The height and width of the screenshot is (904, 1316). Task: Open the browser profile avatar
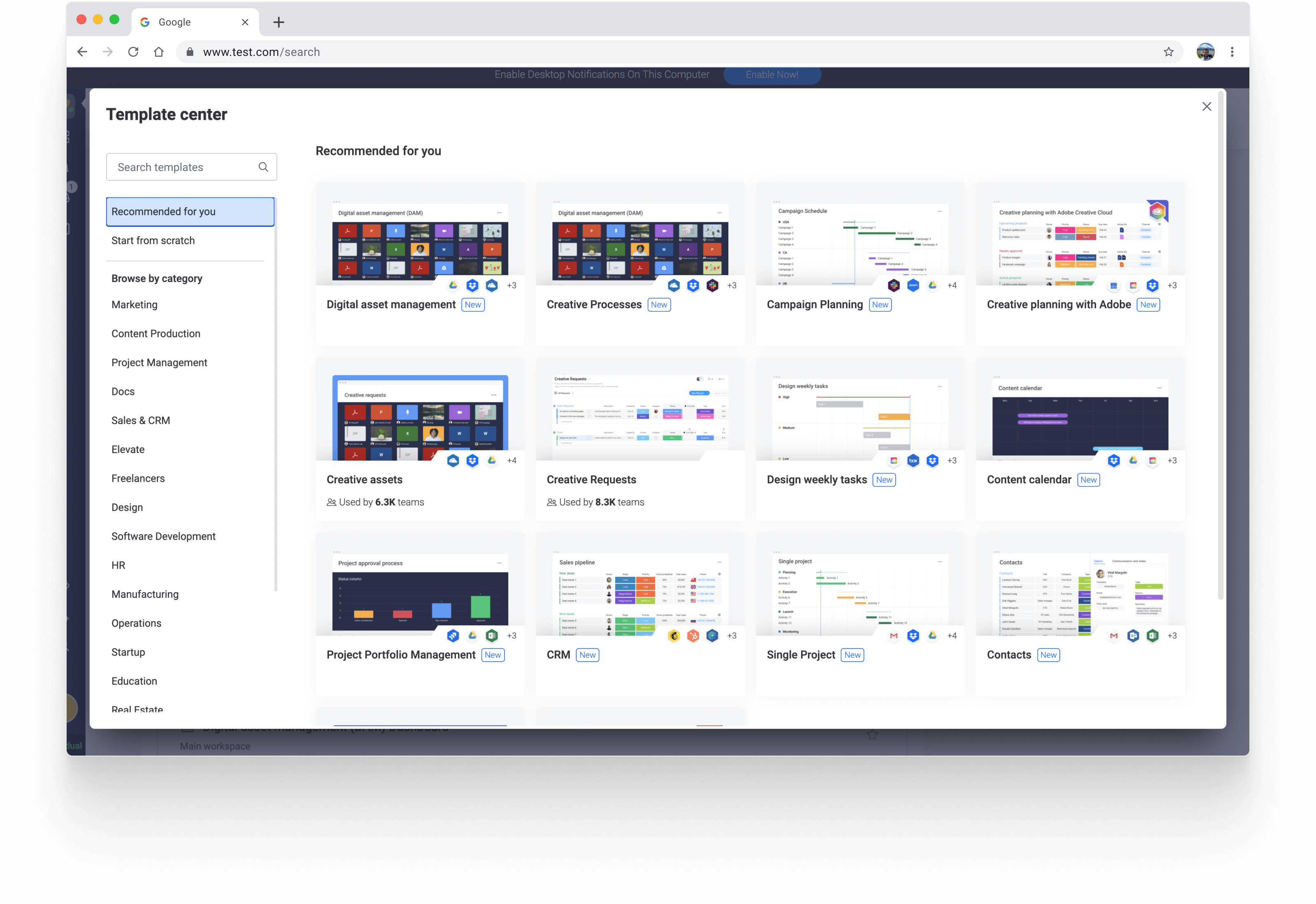[x=1205, y=51]
